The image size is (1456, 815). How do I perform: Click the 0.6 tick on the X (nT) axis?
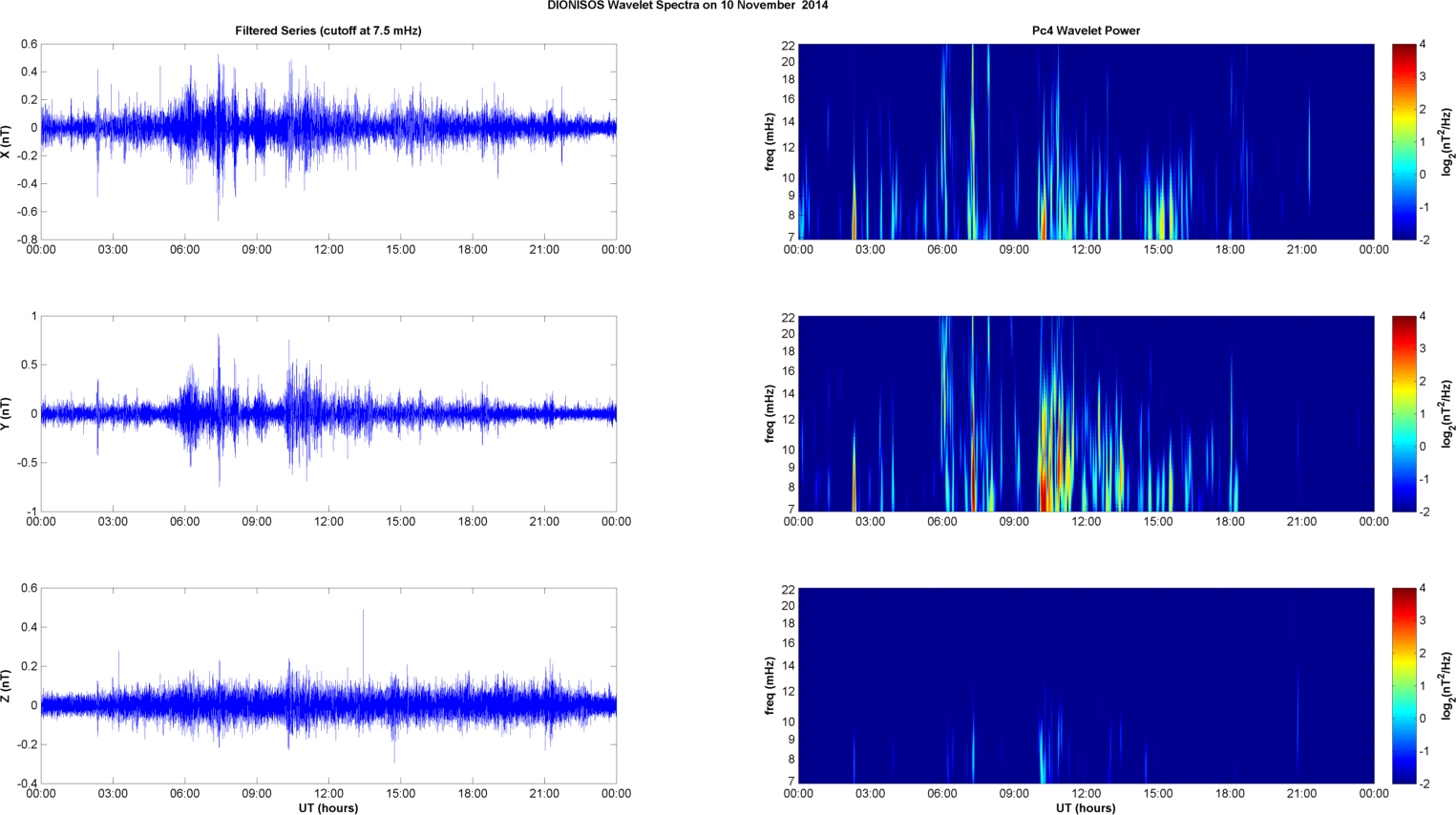[30, 44]
